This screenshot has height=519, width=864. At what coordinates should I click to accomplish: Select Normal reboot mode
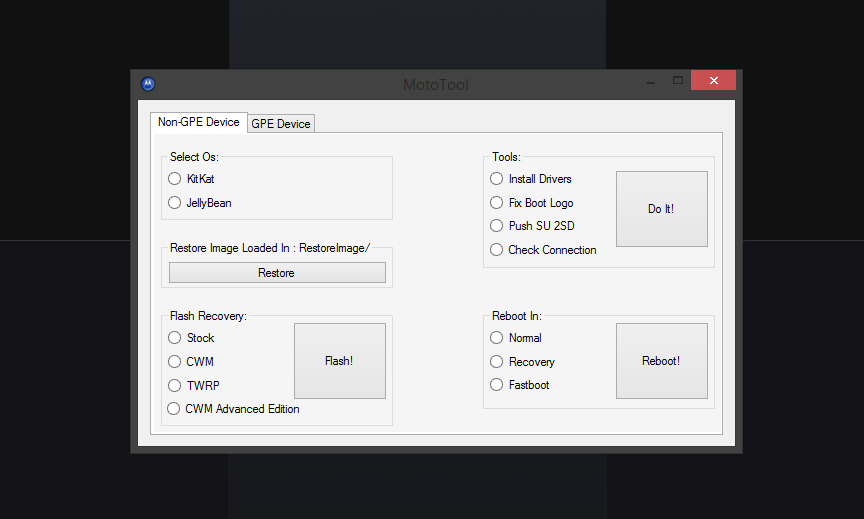click(497, 338)
